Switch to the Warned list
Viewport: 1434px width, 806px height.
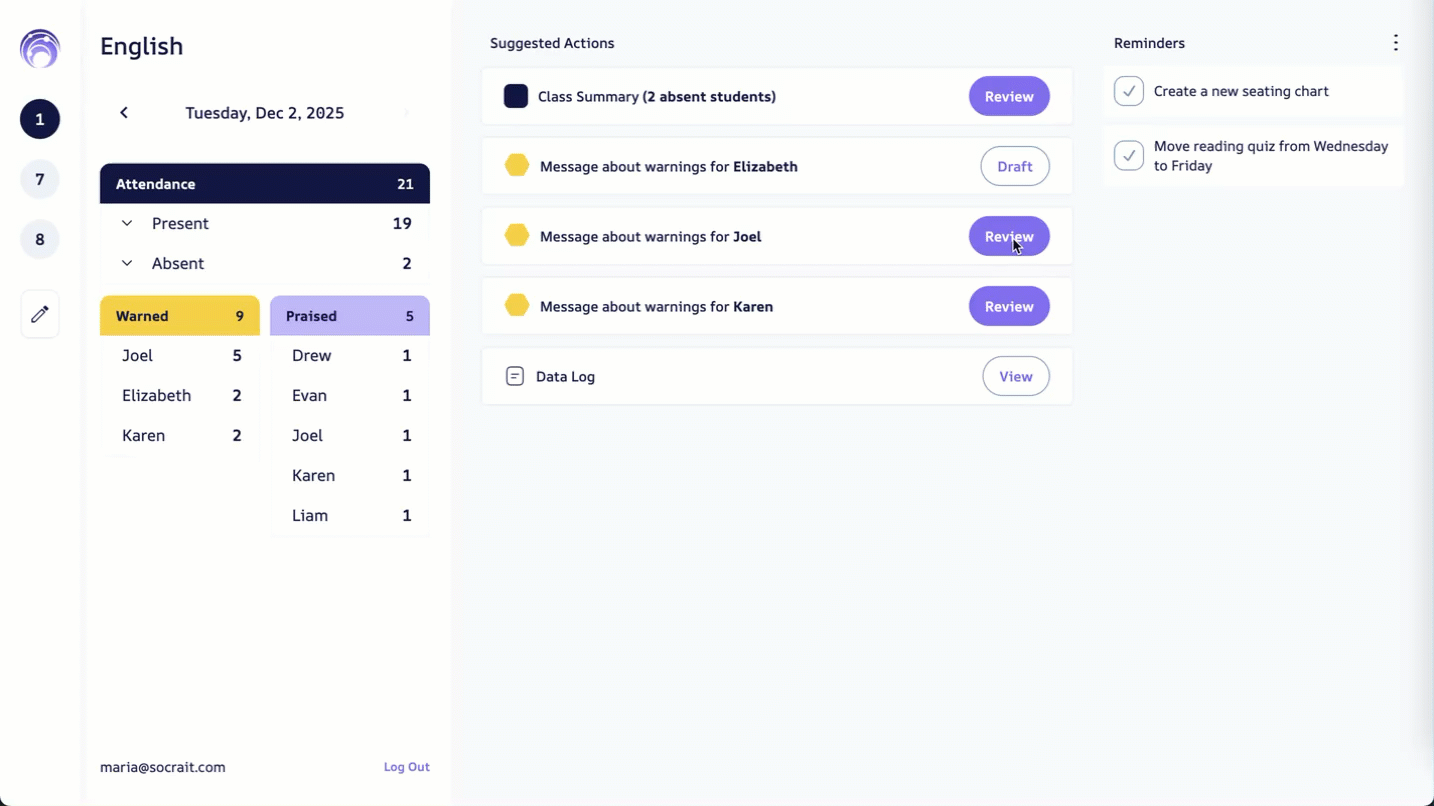click(x=180, y=315)
